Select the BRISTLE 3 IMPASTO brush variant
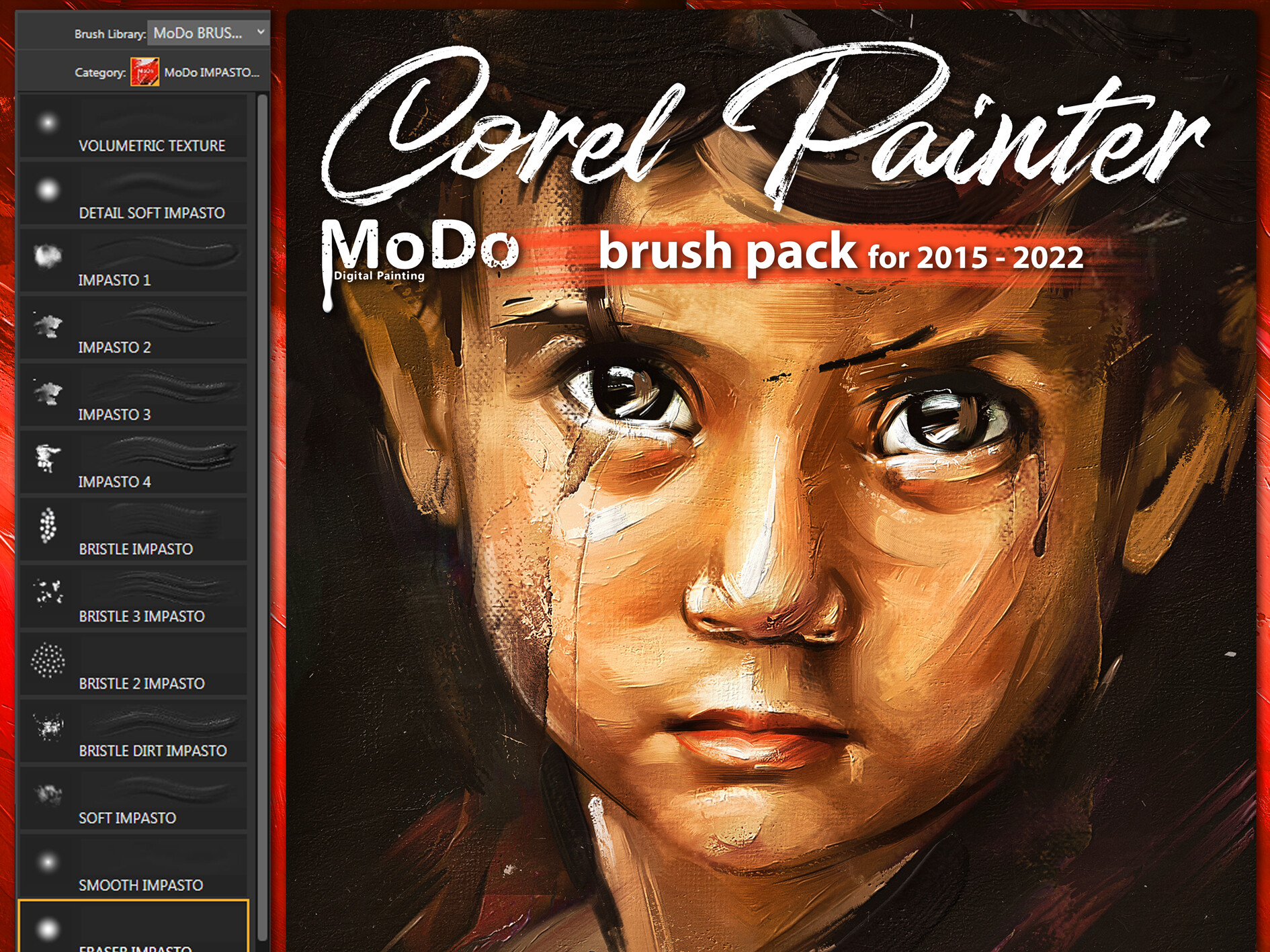The image size is (1270, 952). tap(133, 597)
